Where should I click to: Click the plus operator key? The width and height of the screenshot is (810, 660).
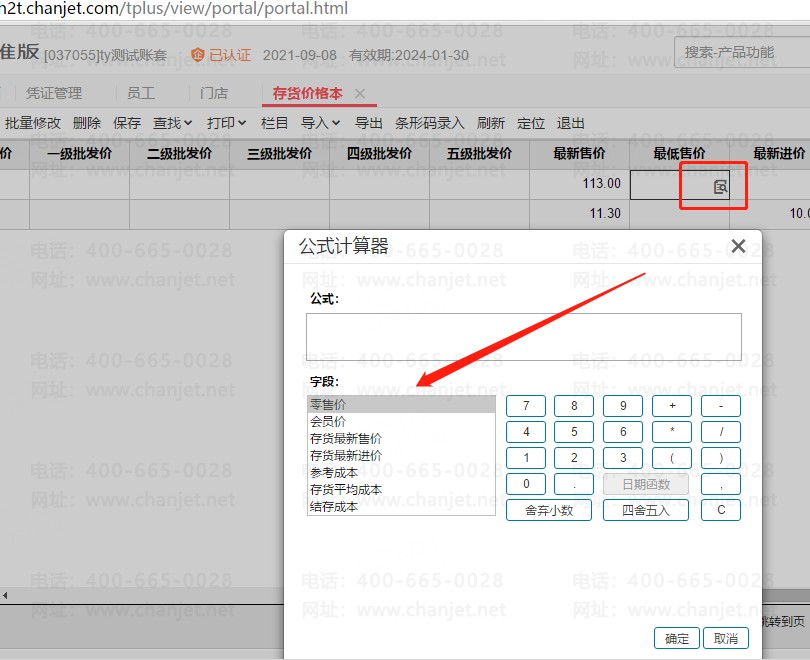click(x=672, y=406)
